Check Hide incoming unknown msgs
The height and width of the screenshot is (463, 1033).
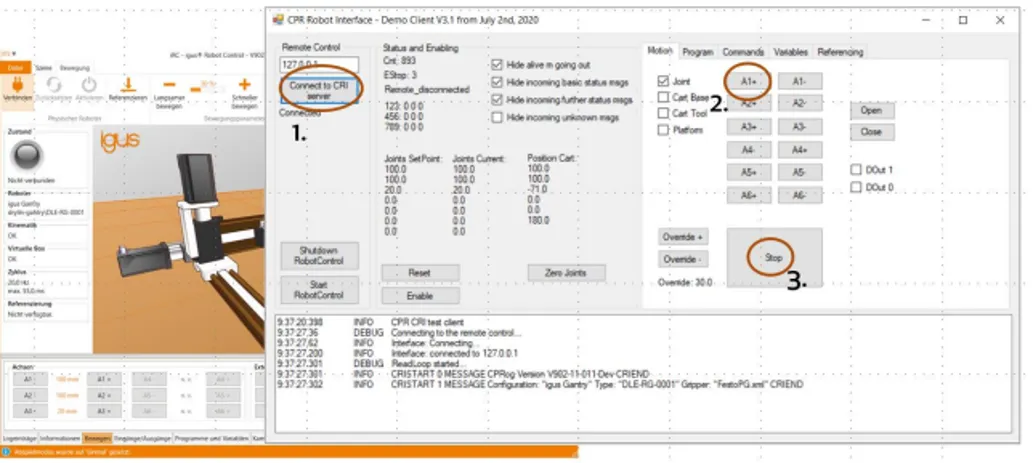pos(497,117)
